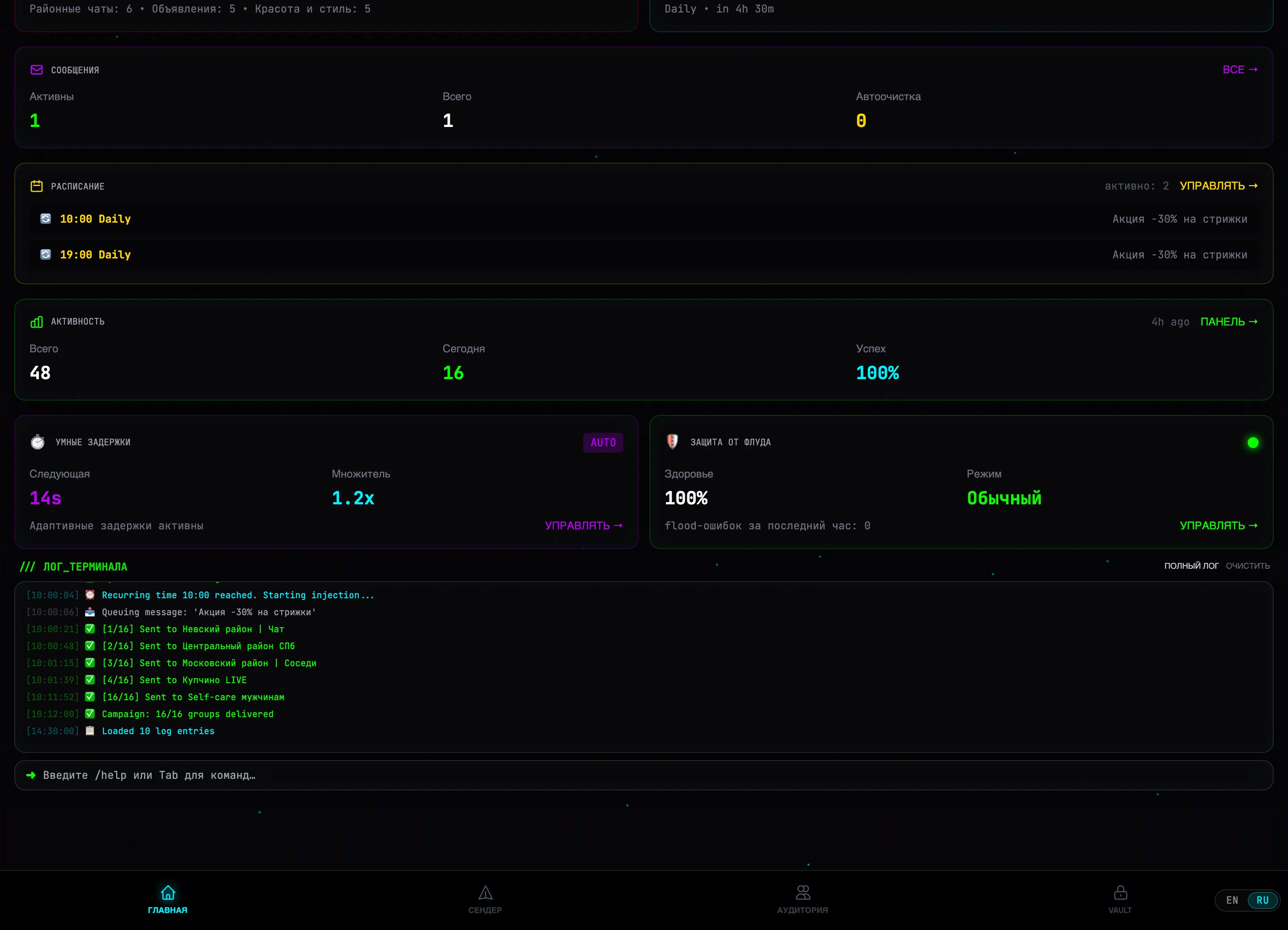Click the total activity value 48
Screen dimensions: 1288x930
(x=40, y=372)
